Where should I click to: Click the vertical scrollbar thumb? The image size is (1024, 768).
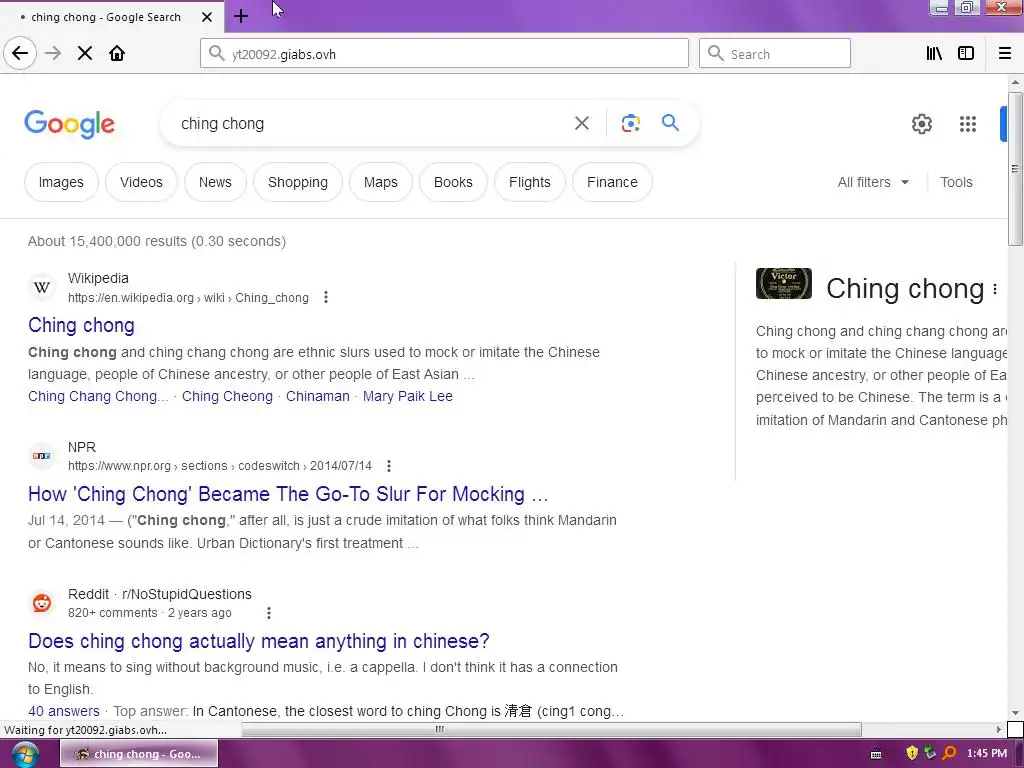click(1015, 168)
